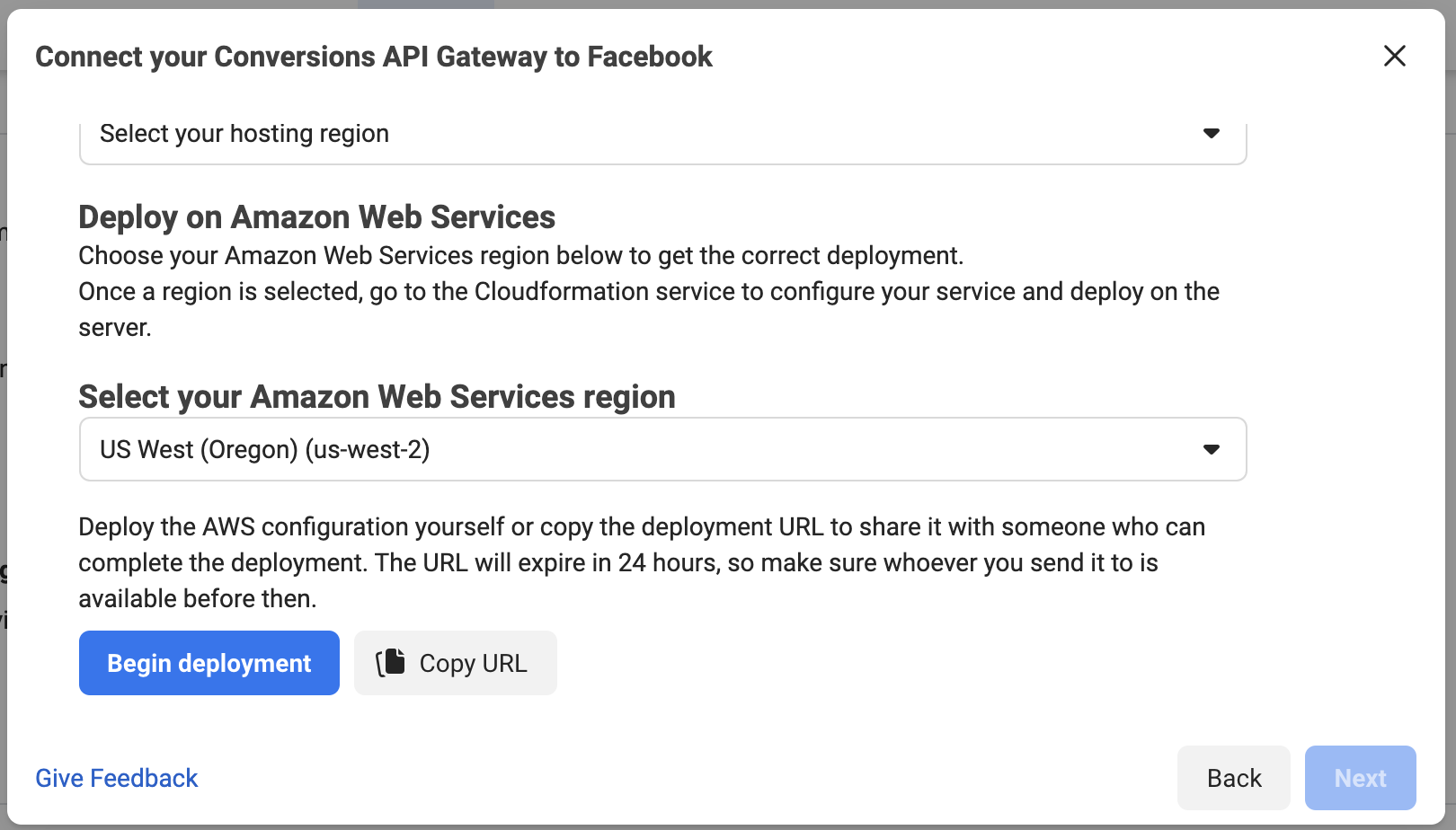Click the sentence about URL expiring in 24 hours
This screenshot has height=830, width=1456.
[x=767, y=563]
